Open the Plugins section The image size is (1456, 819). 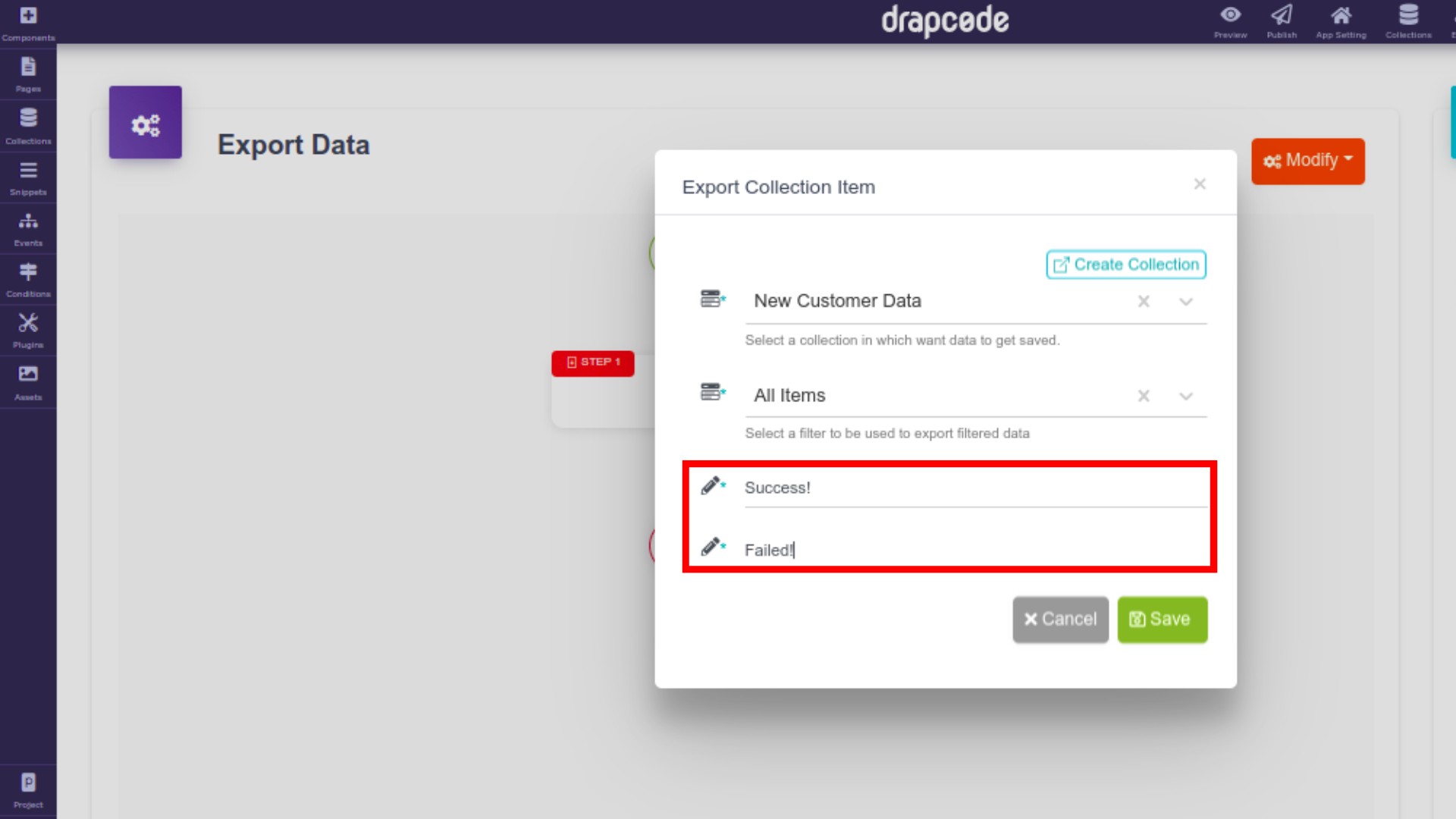tap(28, 331)
